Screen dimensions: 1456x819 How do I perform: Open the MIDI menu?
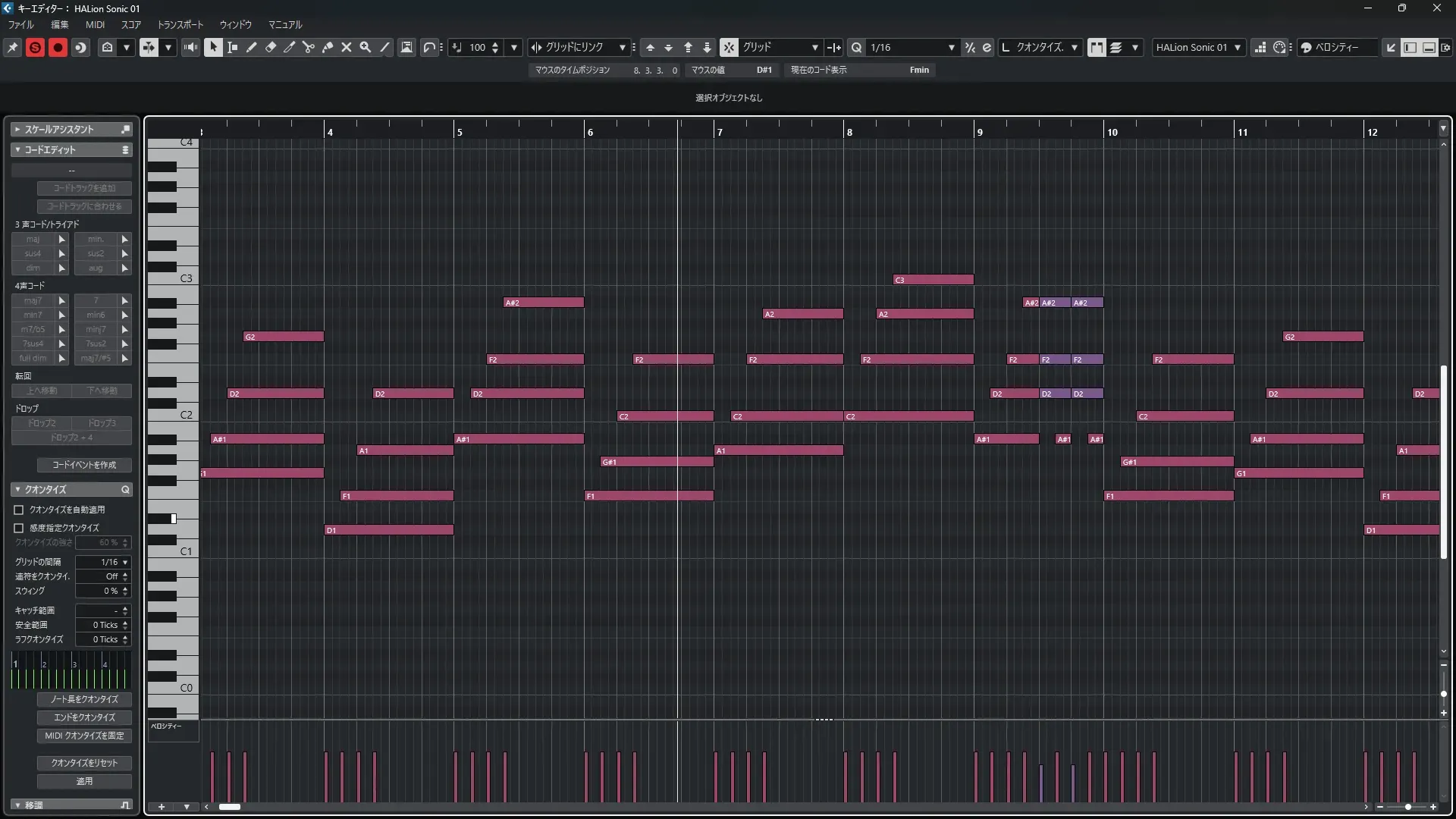95,25
